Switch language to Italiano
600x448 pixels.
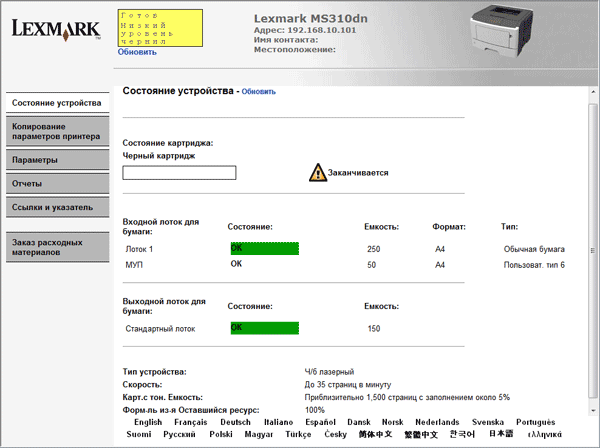click(279, 422)
